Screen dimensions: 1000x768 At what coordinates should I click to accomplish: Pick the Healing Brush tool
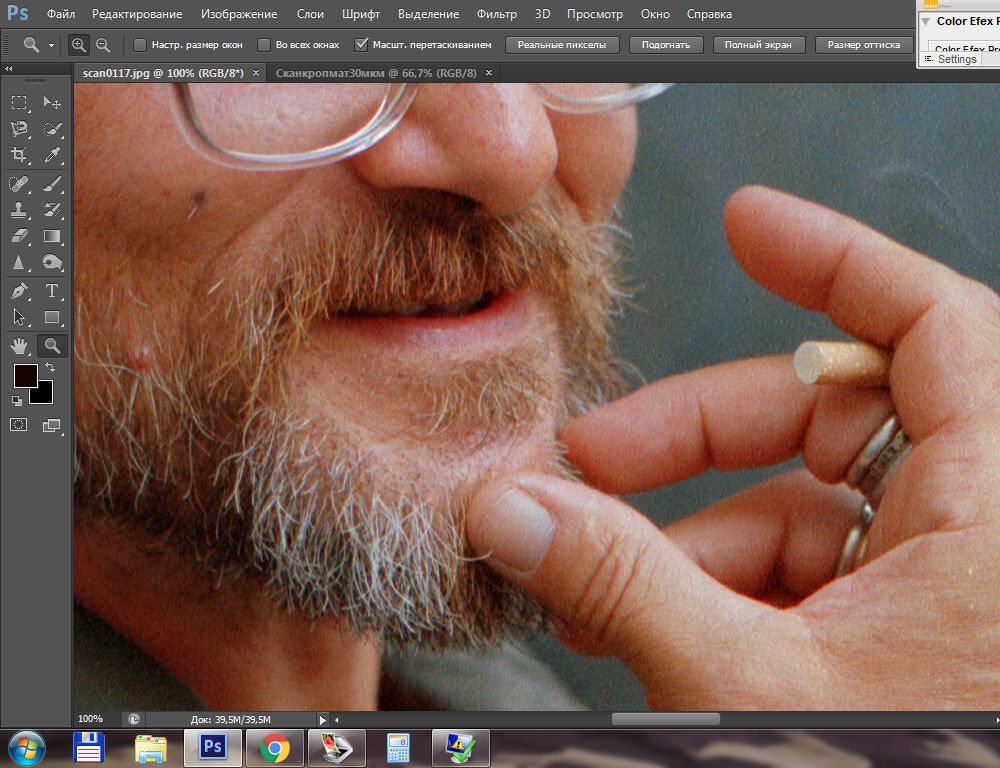19,183
